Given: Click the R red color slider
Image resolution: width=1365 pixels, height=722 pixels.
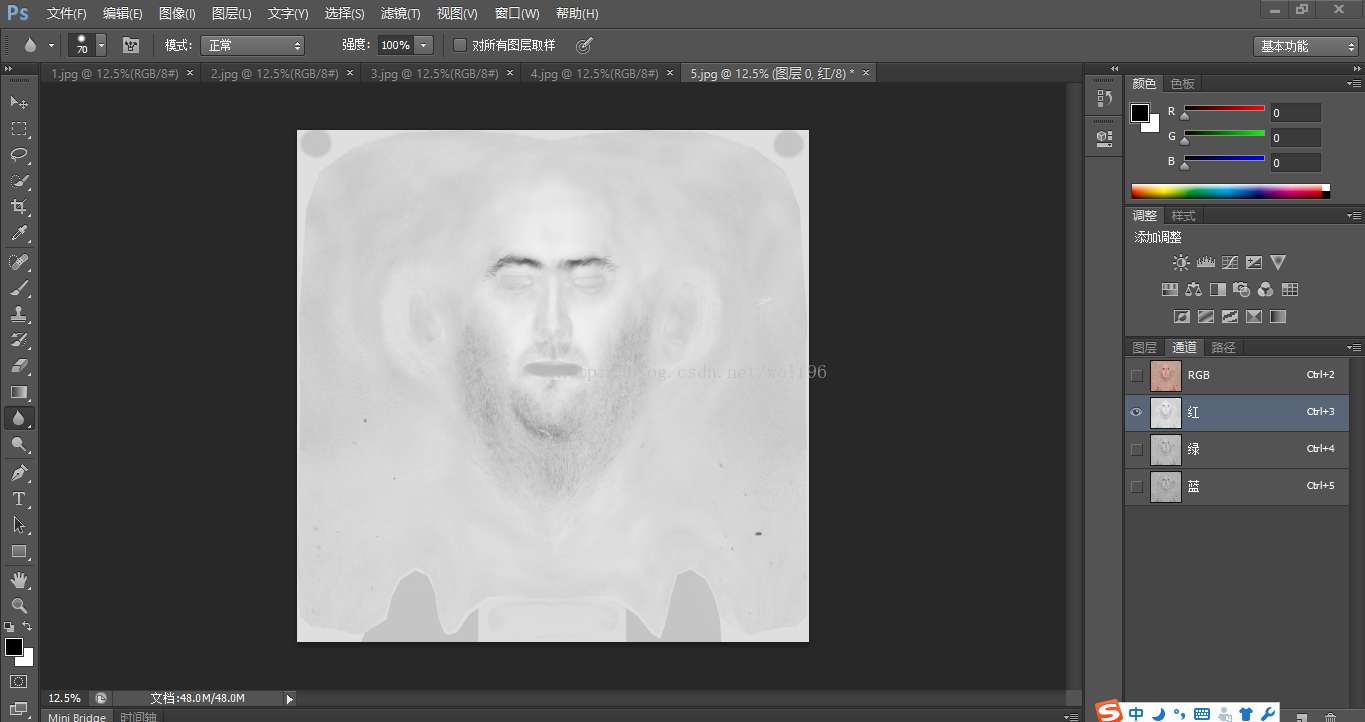Looking at the screenshot, I should click(x=1224, y=108).
